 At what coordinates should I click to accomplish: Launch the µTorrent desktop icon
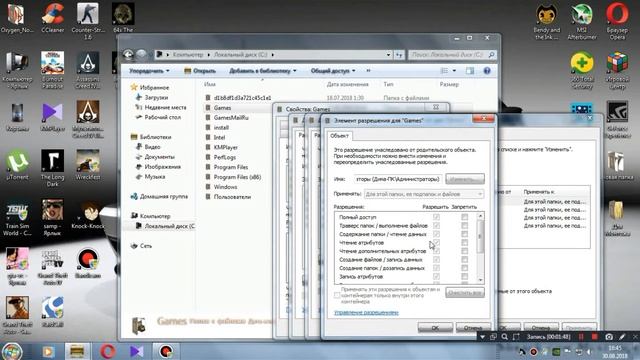point(17,165)
